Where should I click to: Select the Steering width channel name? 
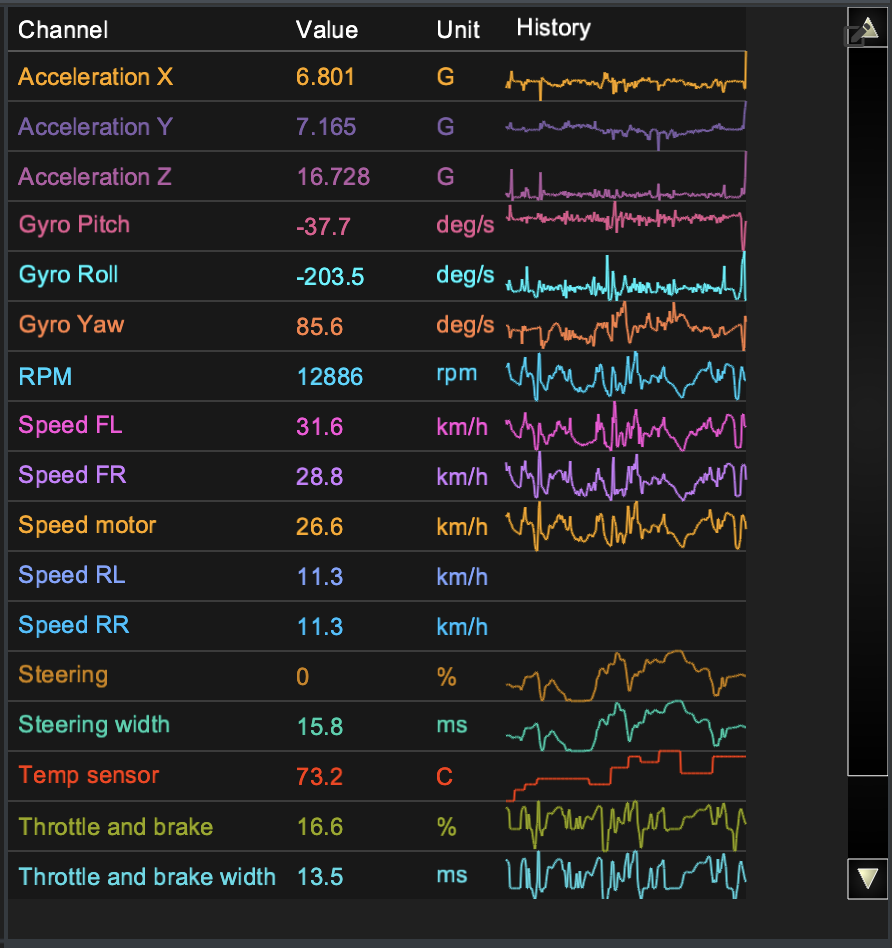point(94,725)
